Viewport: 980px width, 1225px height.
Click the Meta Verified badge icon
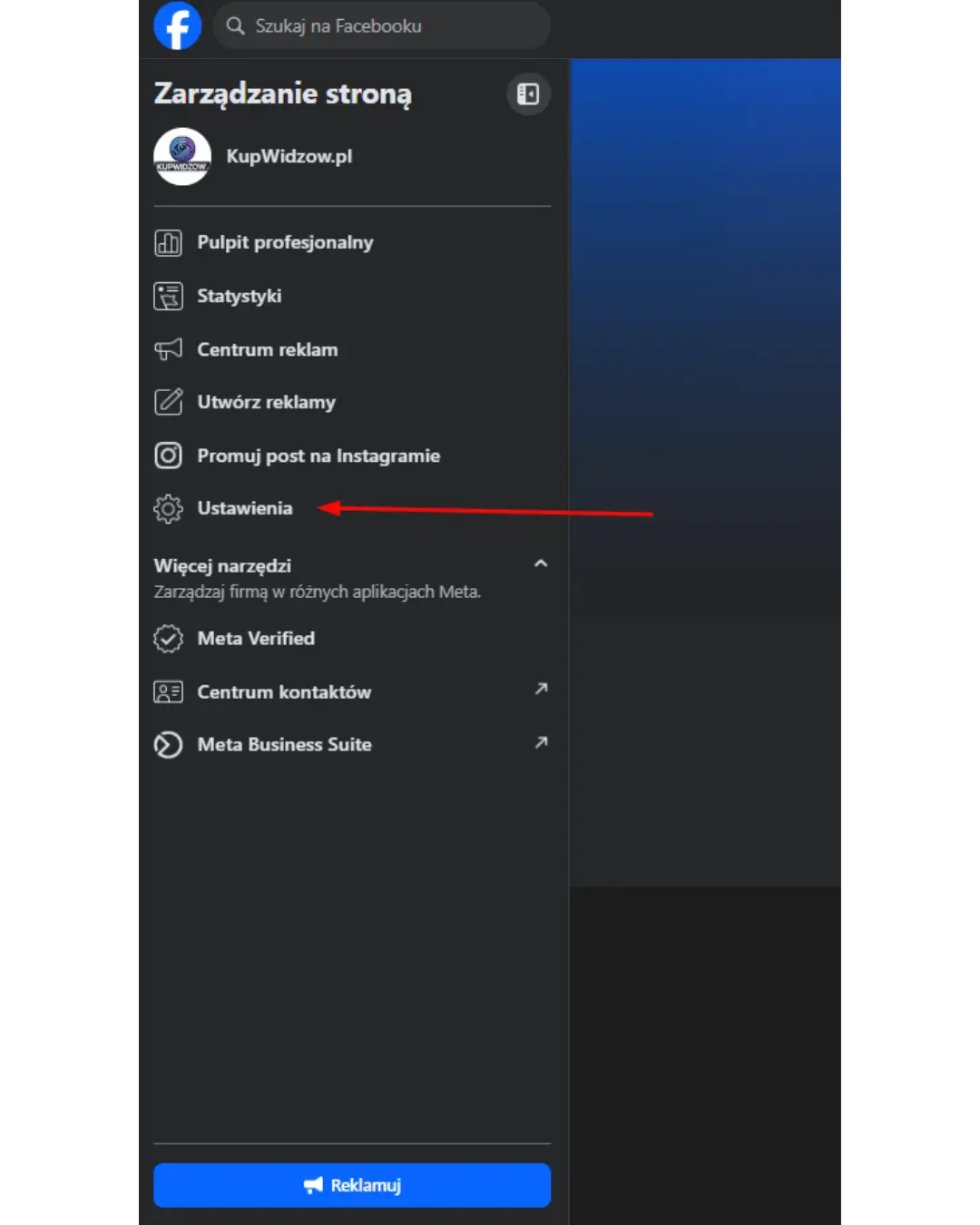point(168,639)
